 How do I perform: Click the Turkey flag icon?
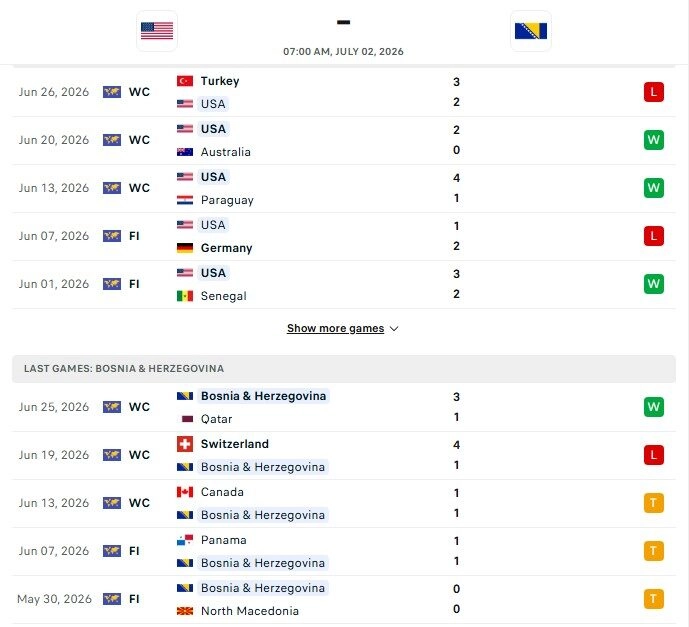click(x=185, y=81)
